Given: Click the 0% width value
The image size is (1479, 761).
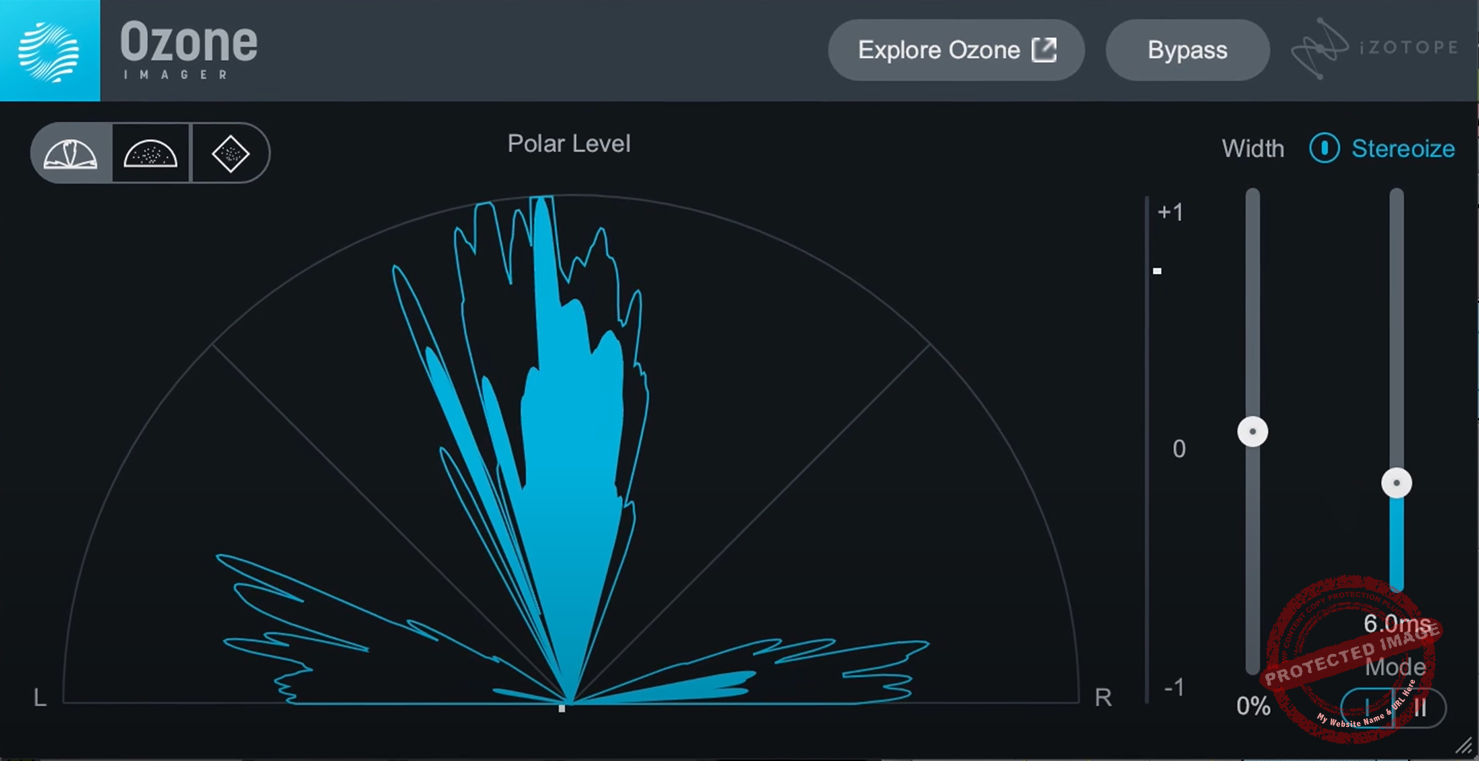Looking at the screenshot, I should [1253, 706].
